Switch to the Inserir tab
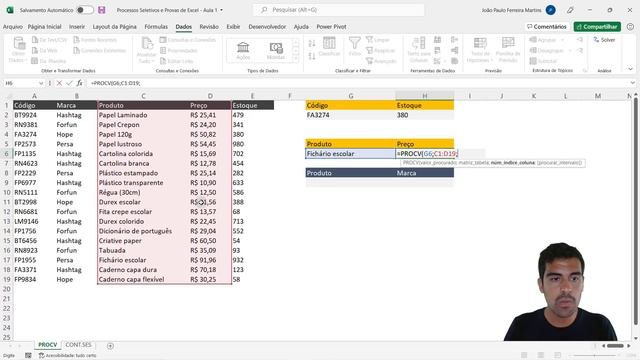The image size is (640, 360). [77, 27]
